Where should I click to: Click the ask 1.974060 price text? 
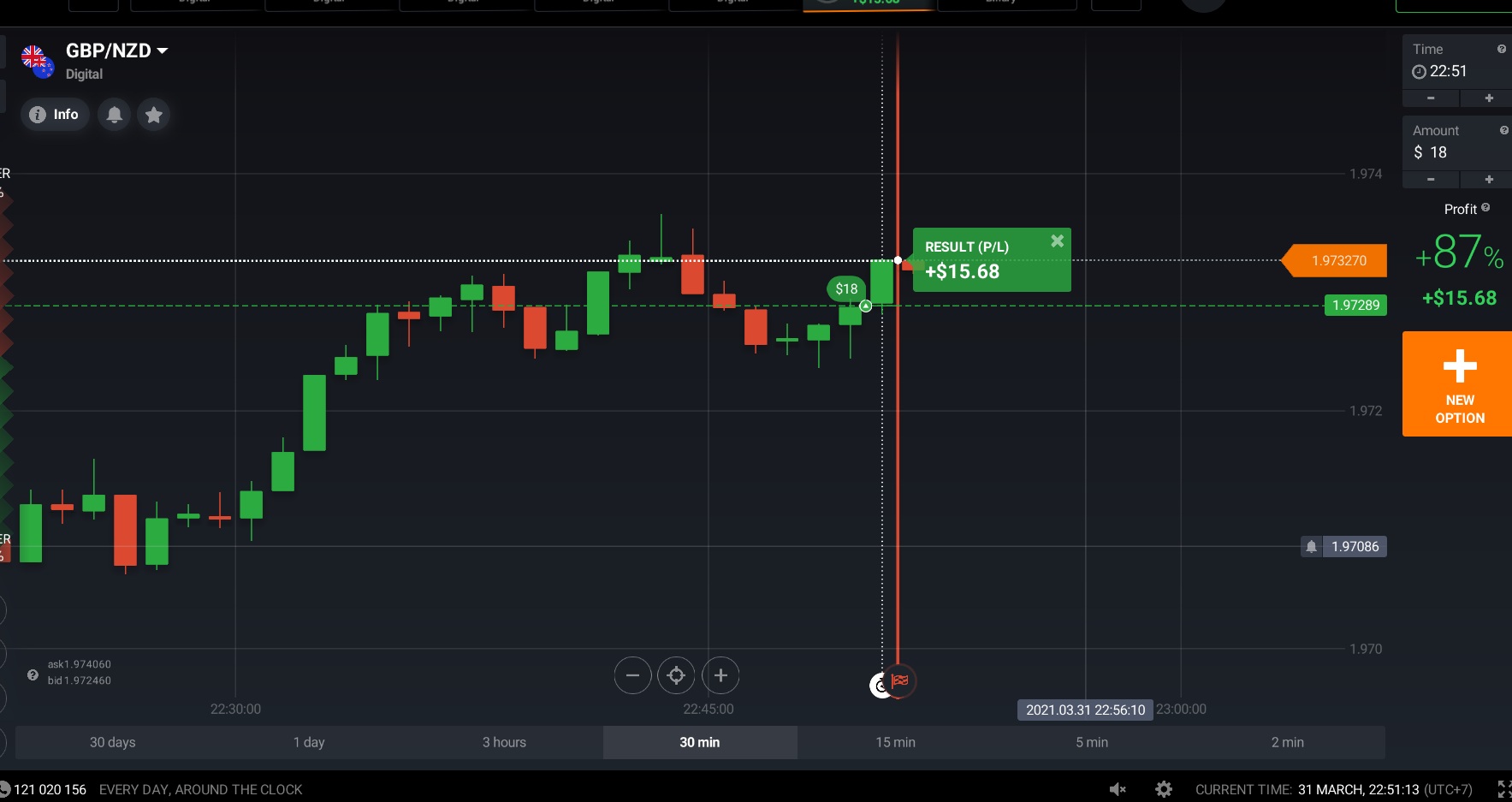[80, 664]
